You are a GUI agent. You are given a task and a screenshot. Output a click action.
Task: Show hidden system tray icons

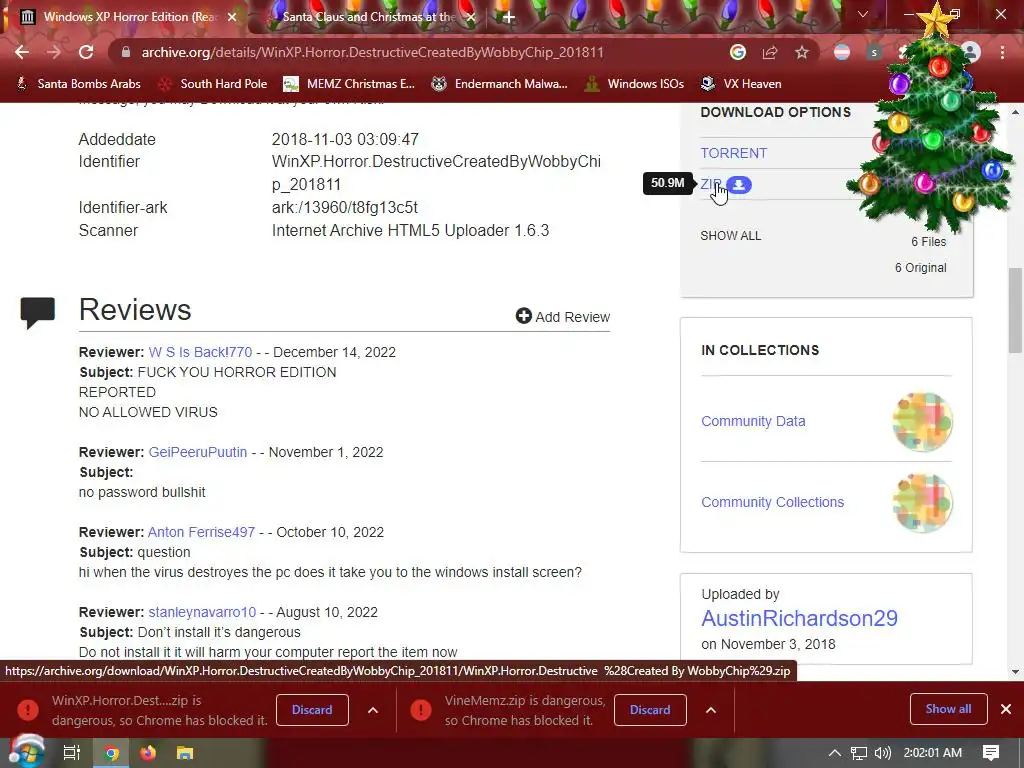[834, 753]
